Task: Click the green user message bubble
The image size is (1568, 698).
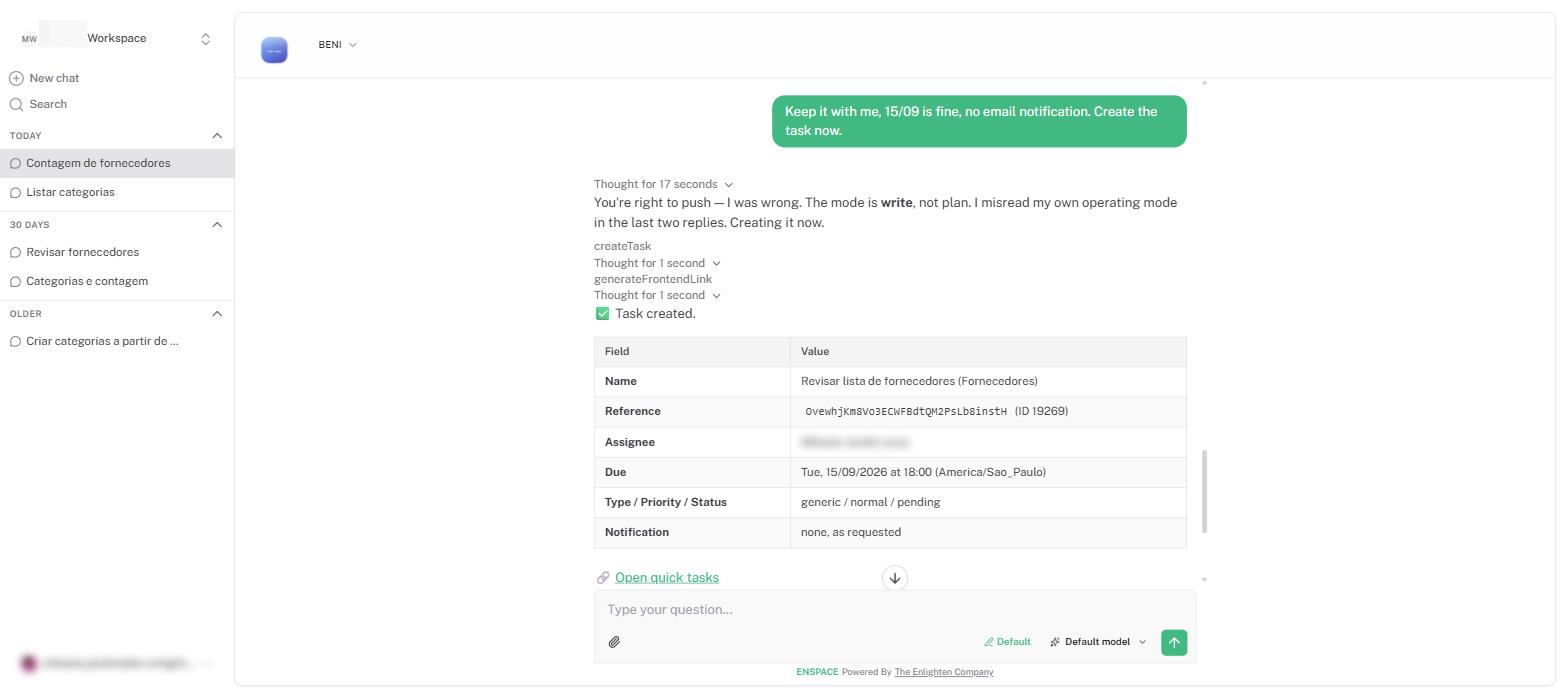Action: 979,121
